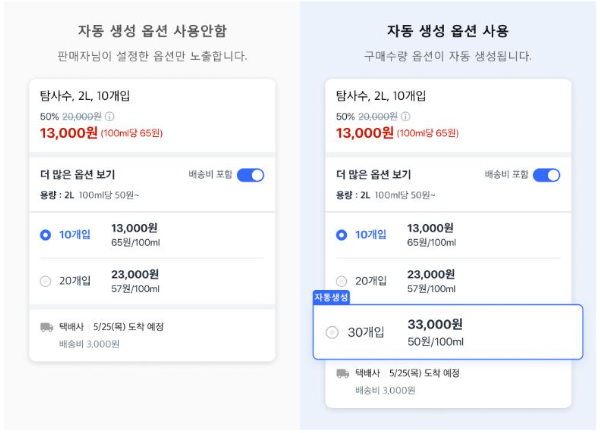The height and width of the screenshot is (433, 600).
Task: Click 자동 생성 옵션 사용 panel title
Action: coord(448,31)
